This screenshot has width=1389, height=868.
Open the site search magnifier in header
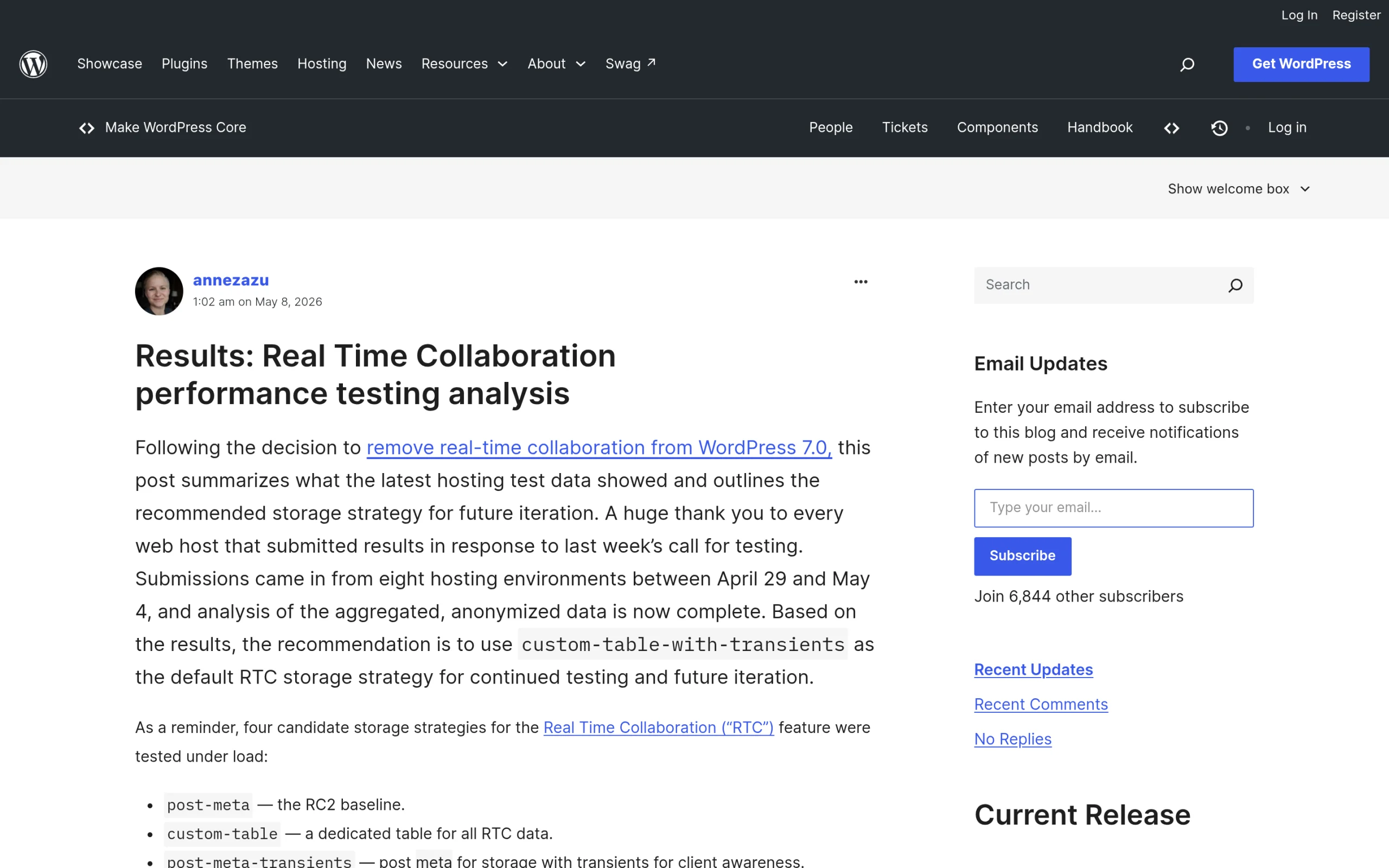tap(1187, 65)
